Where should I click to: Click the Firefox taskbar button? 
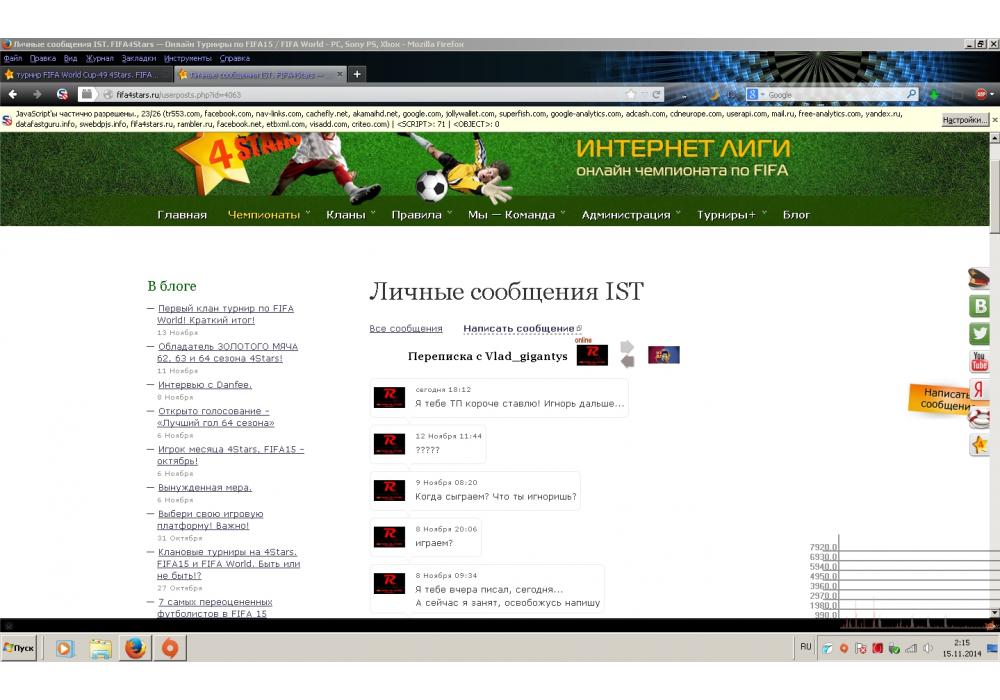[135, 648]
